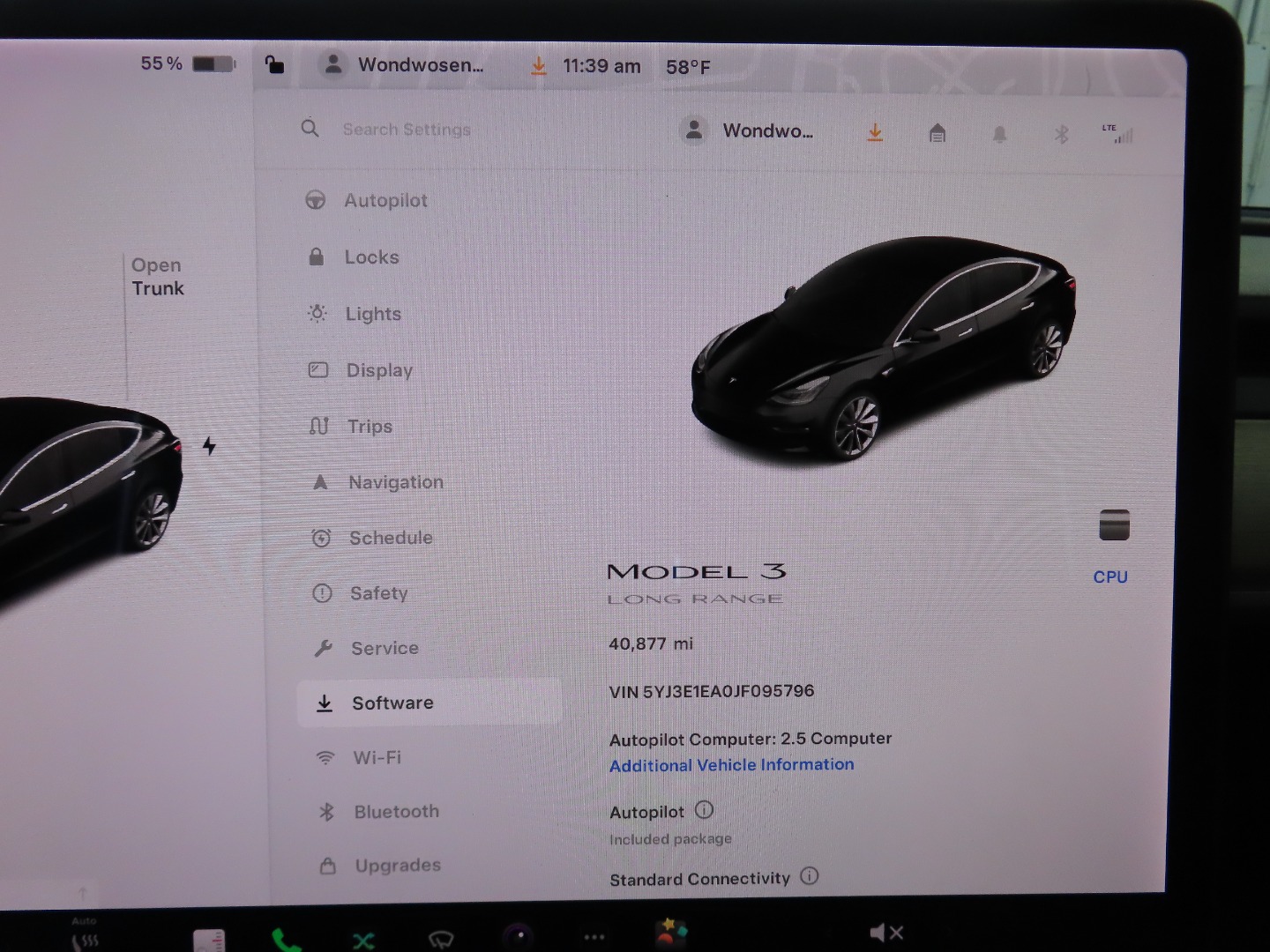Tap the Bluetooth icon in the settings header
1270x952 pixels.
(x=1061, y=134)
